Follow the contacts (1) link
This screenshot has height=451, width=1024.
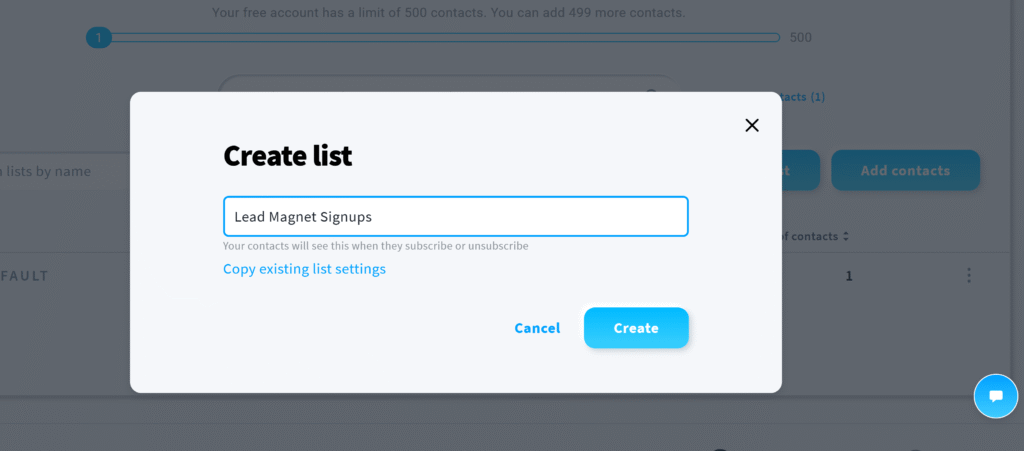click(803, 97)
